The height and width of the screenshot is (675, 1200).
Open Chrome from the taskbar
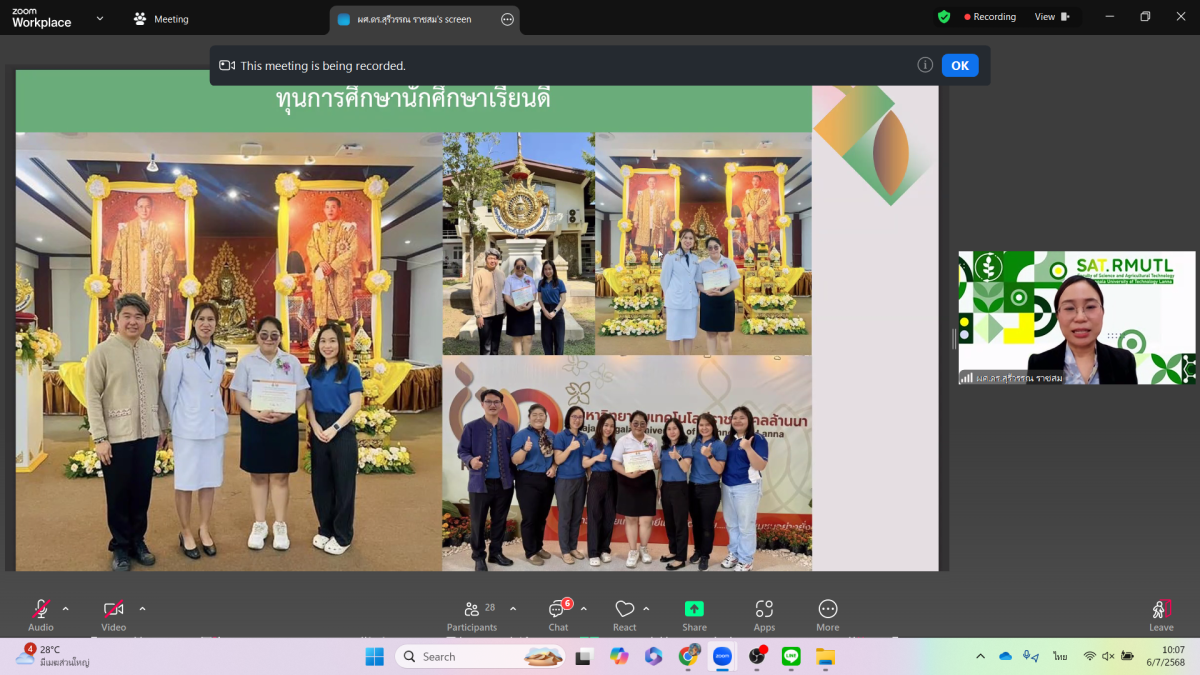[x=689, y=657]
